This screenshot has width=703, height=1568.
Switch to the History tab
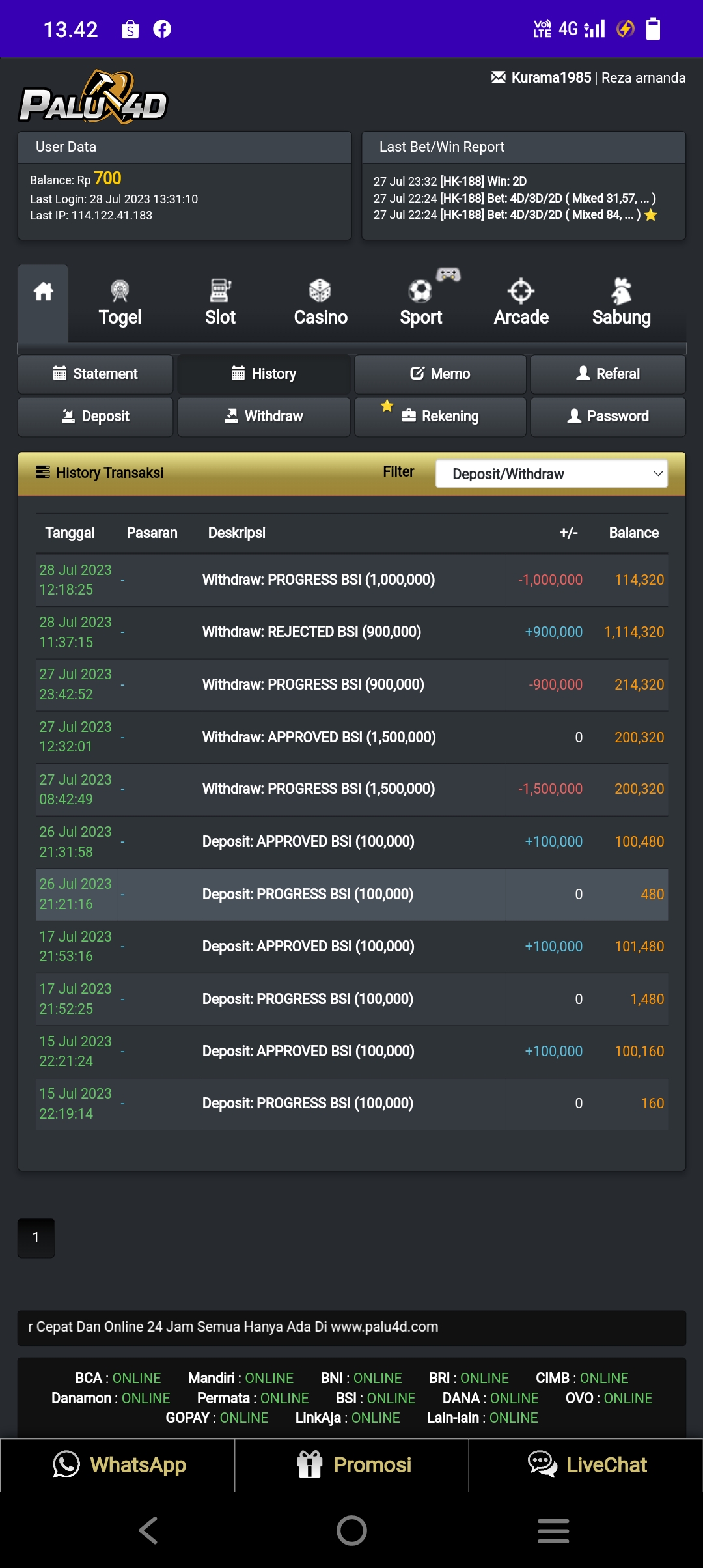point(264,374)
